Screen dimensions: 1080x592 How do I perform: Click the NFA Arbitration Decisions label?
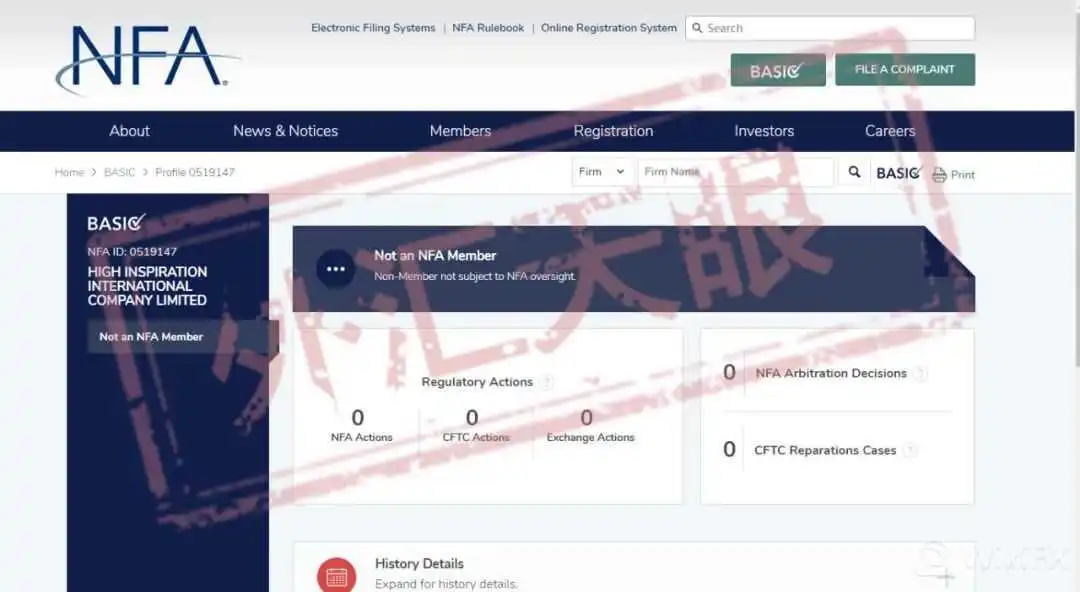click(831, 374)
